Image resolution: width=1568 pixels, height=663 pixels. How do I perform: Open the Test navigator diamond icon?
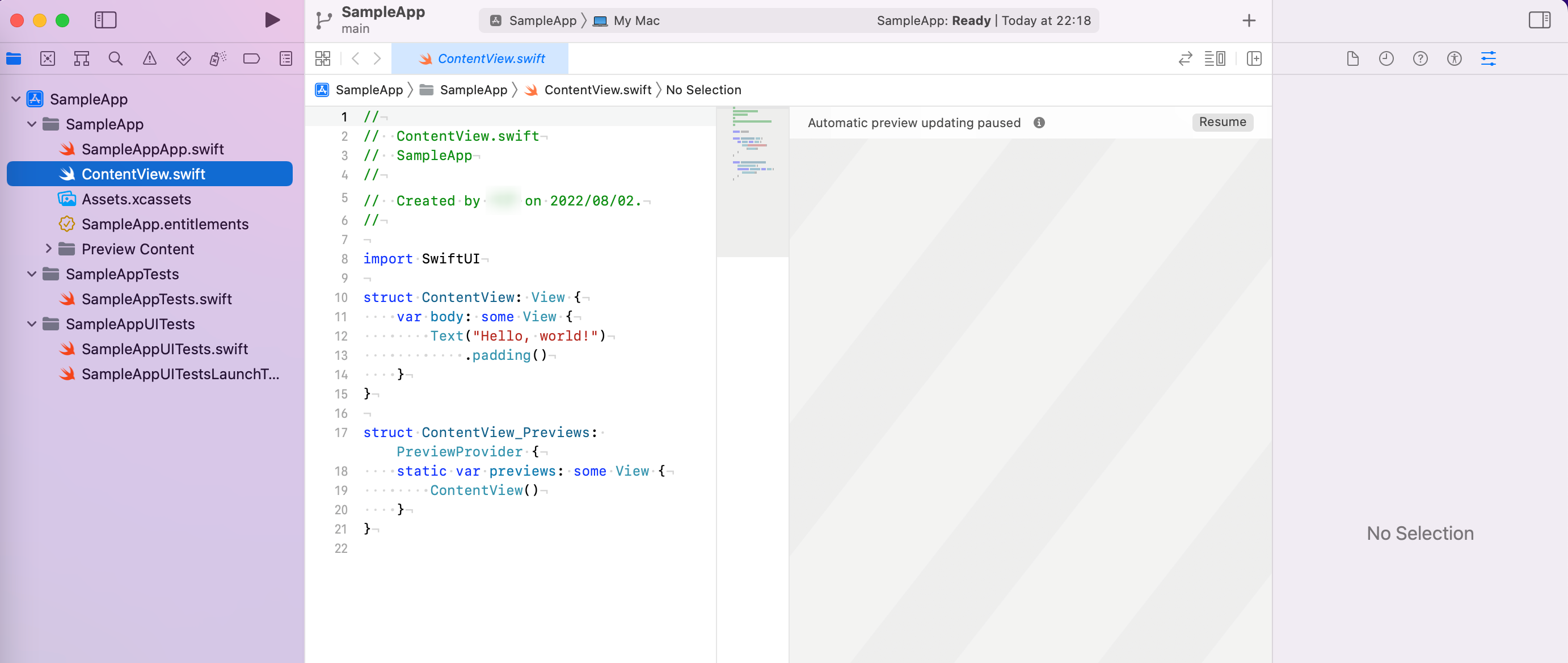point(183,58)
